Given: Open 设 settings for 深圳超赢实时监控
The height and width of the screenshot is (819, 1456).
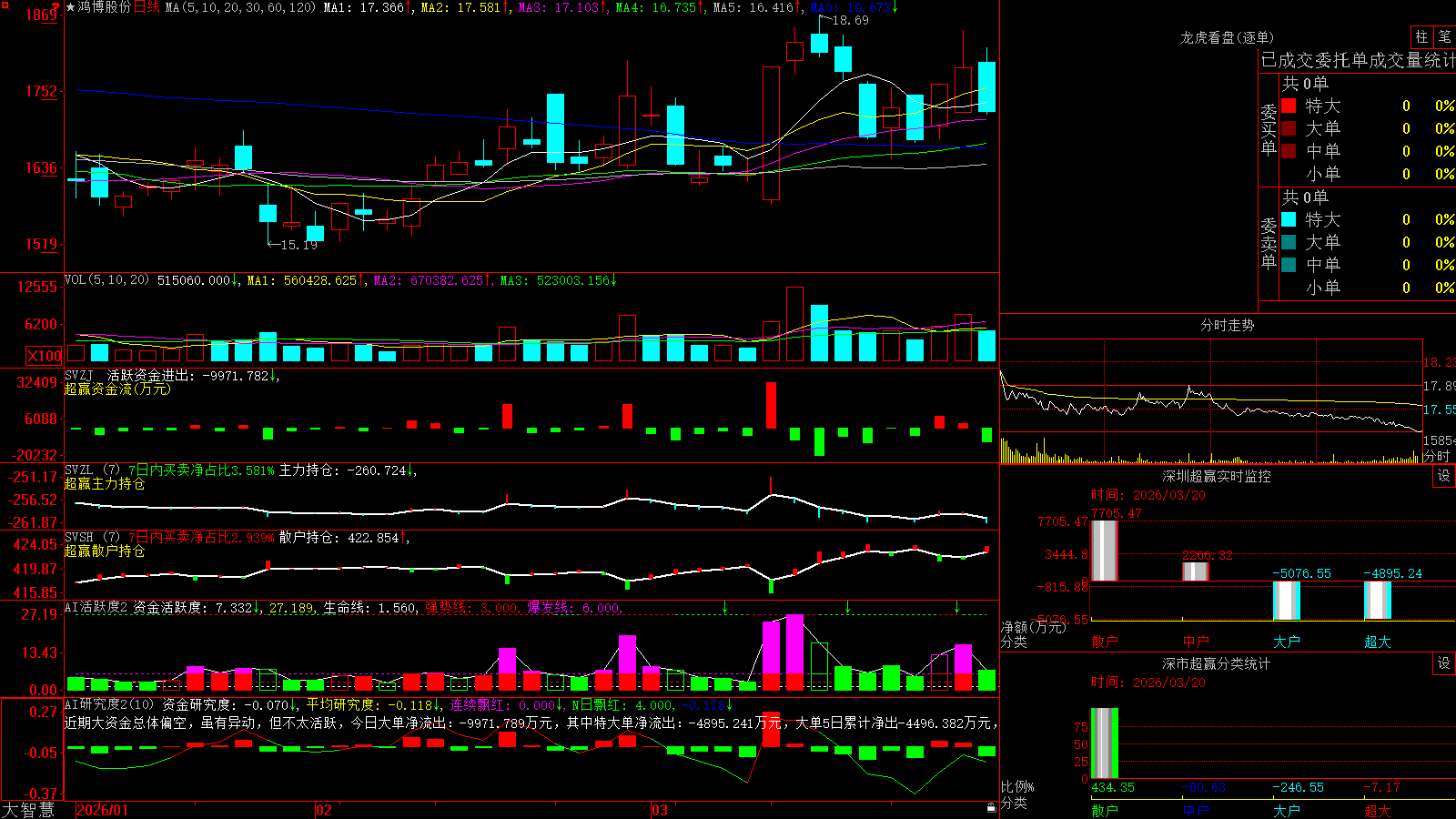Looking at the screenshot, I should [x=1444, y=476].
